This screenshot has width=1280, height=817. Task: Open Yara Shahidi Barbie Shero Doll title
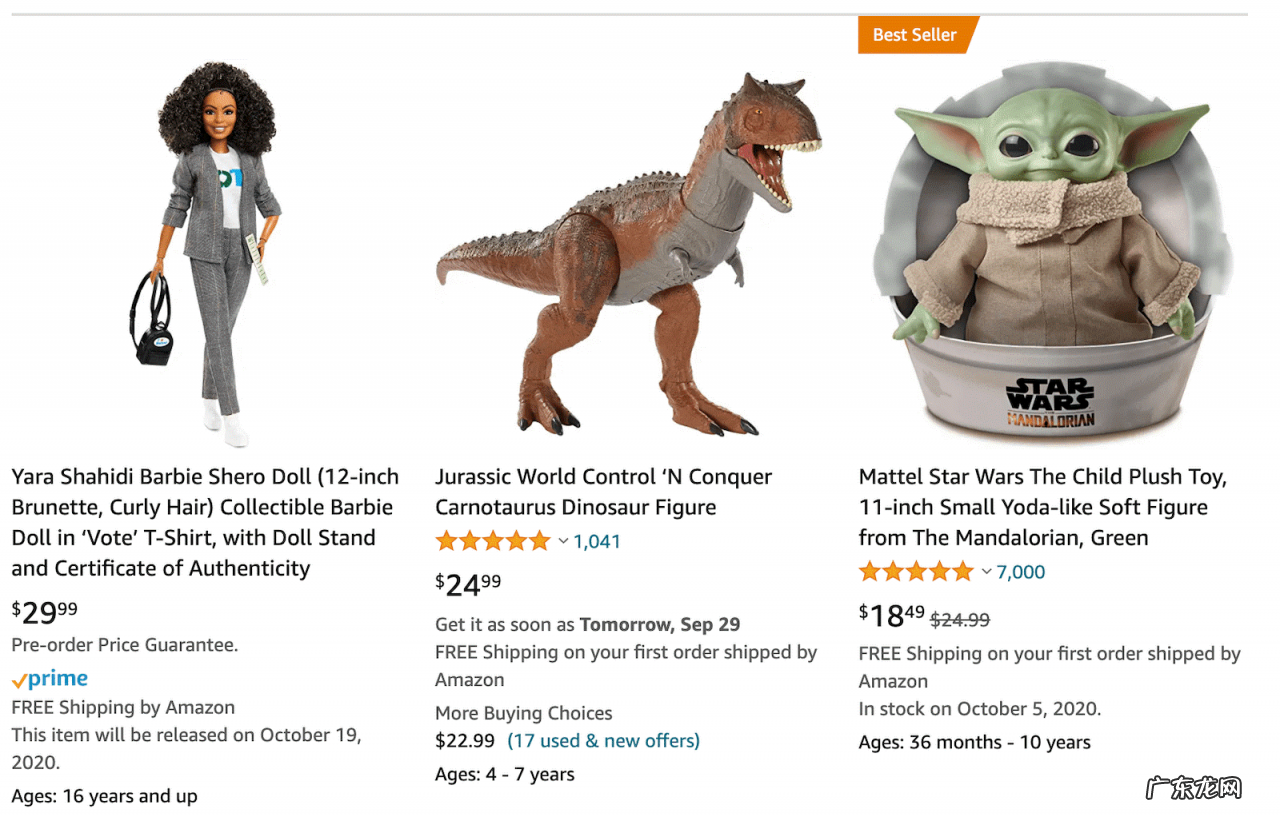205,522
